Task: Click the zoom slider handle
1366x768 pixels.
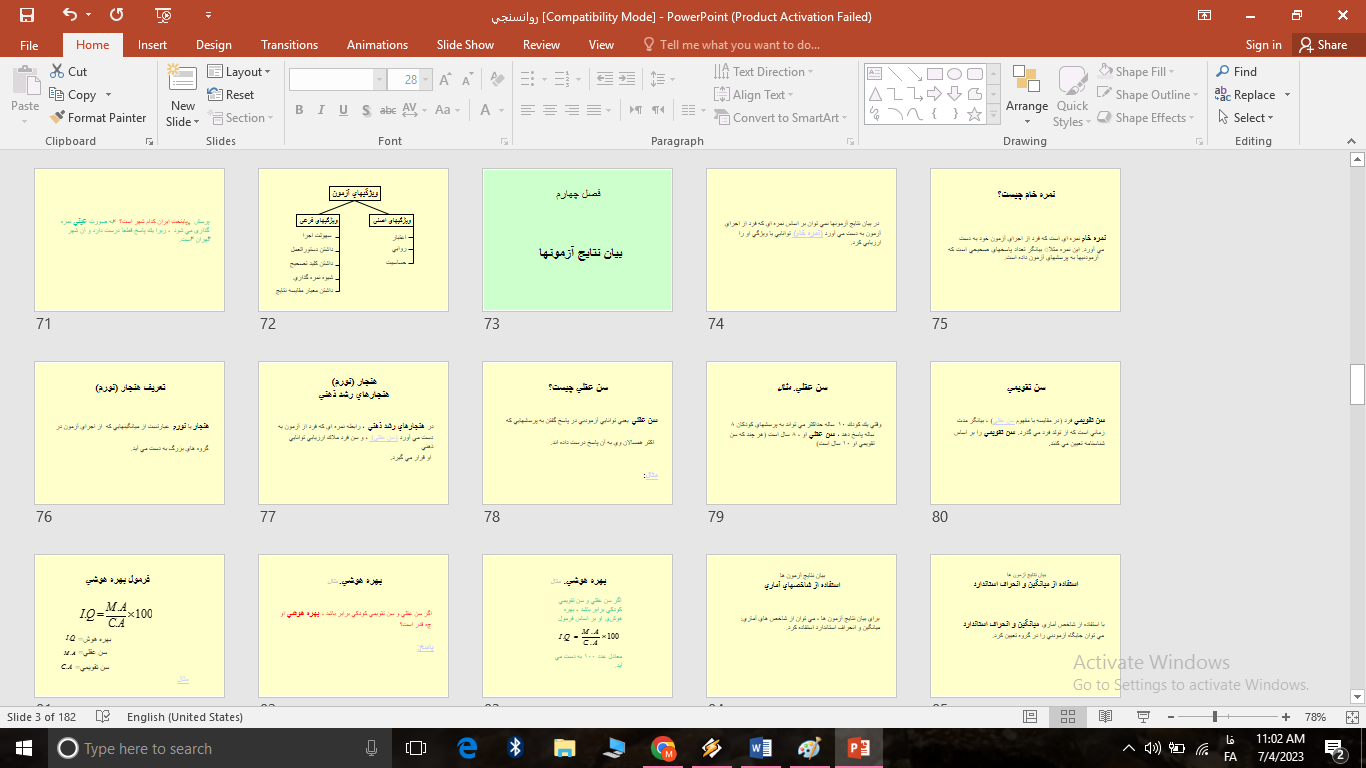Action: tap(1214, 717)
